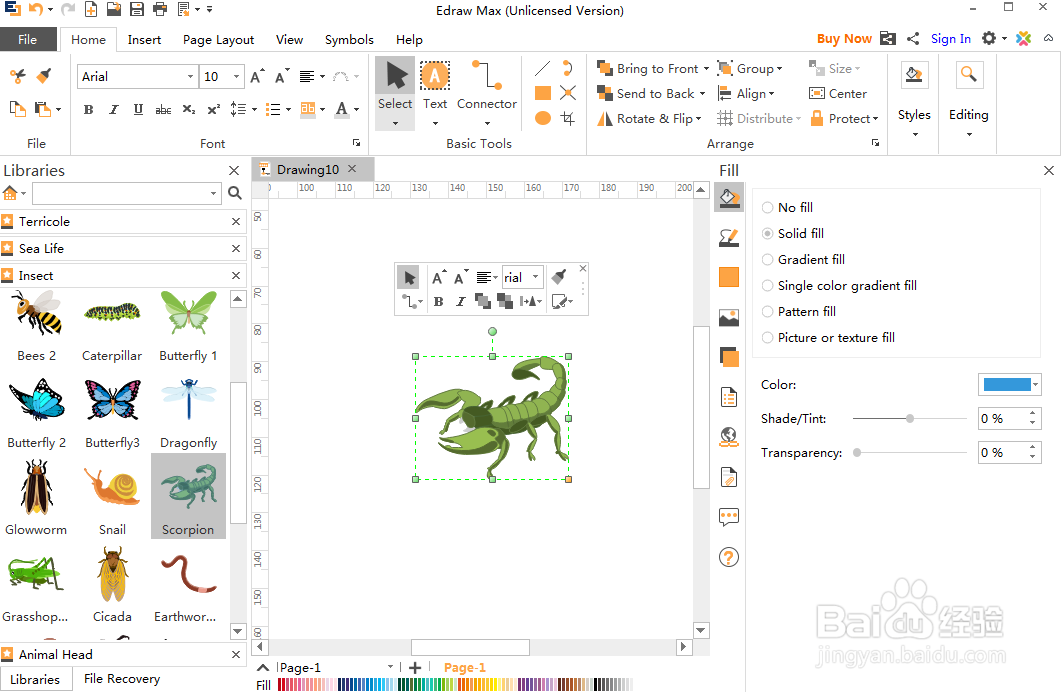Toggle bold in the Font group

(88, 109)
